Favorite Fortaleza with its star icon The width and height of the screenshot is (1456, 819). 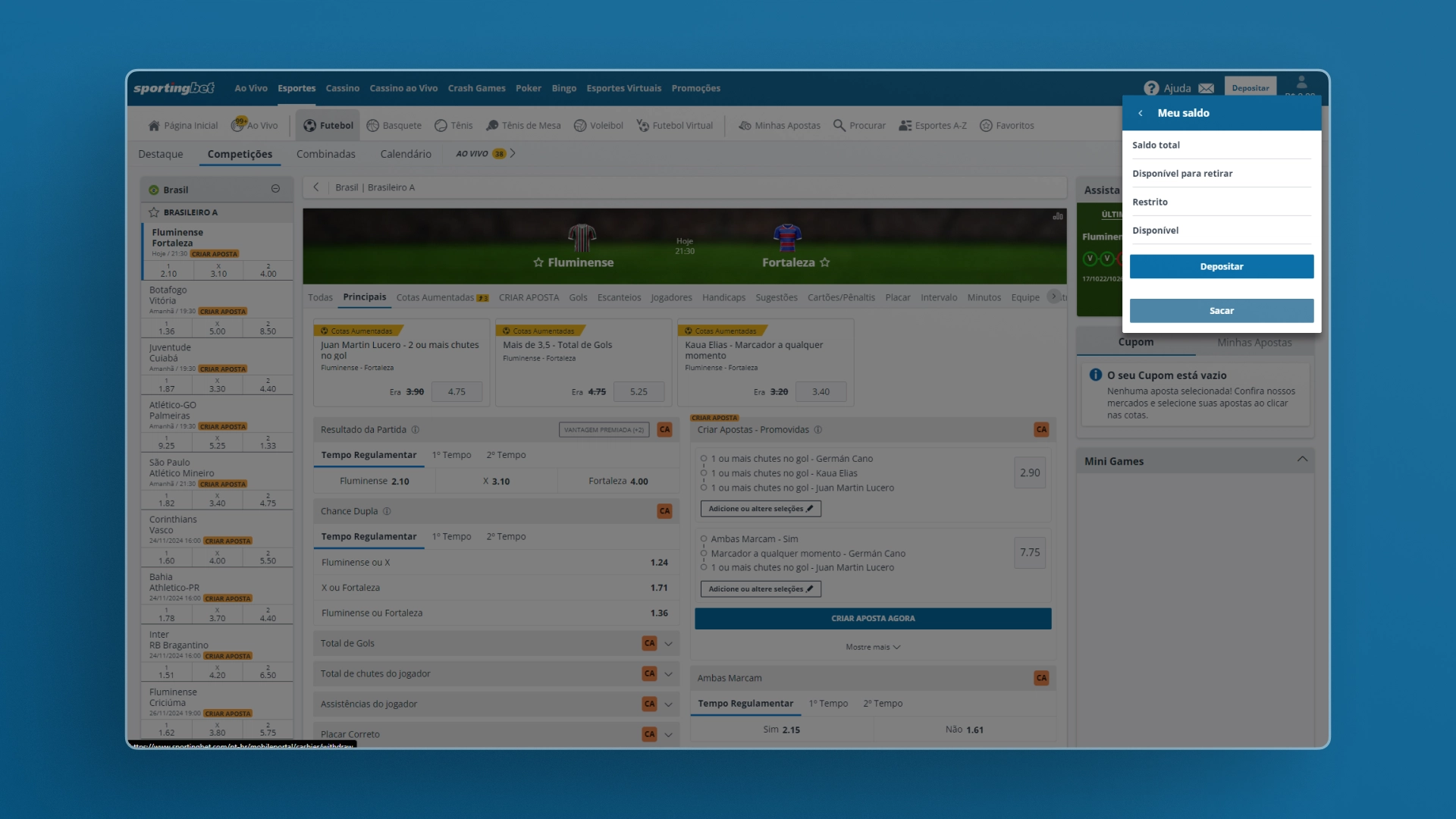[825, 262]
